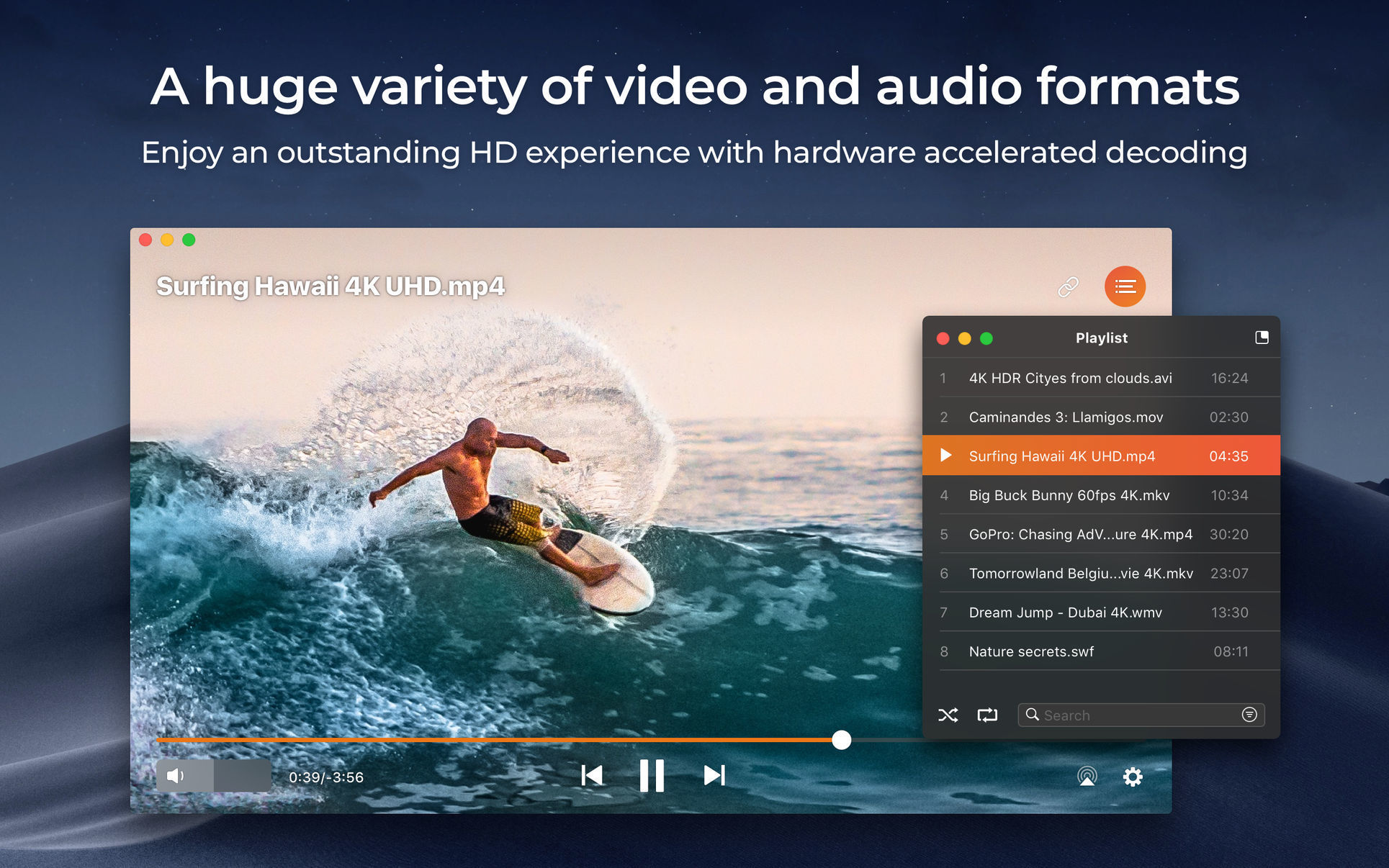
Task: Play 4K HDR Cityes from clouds.avi
Action: tap(1070, 377)
